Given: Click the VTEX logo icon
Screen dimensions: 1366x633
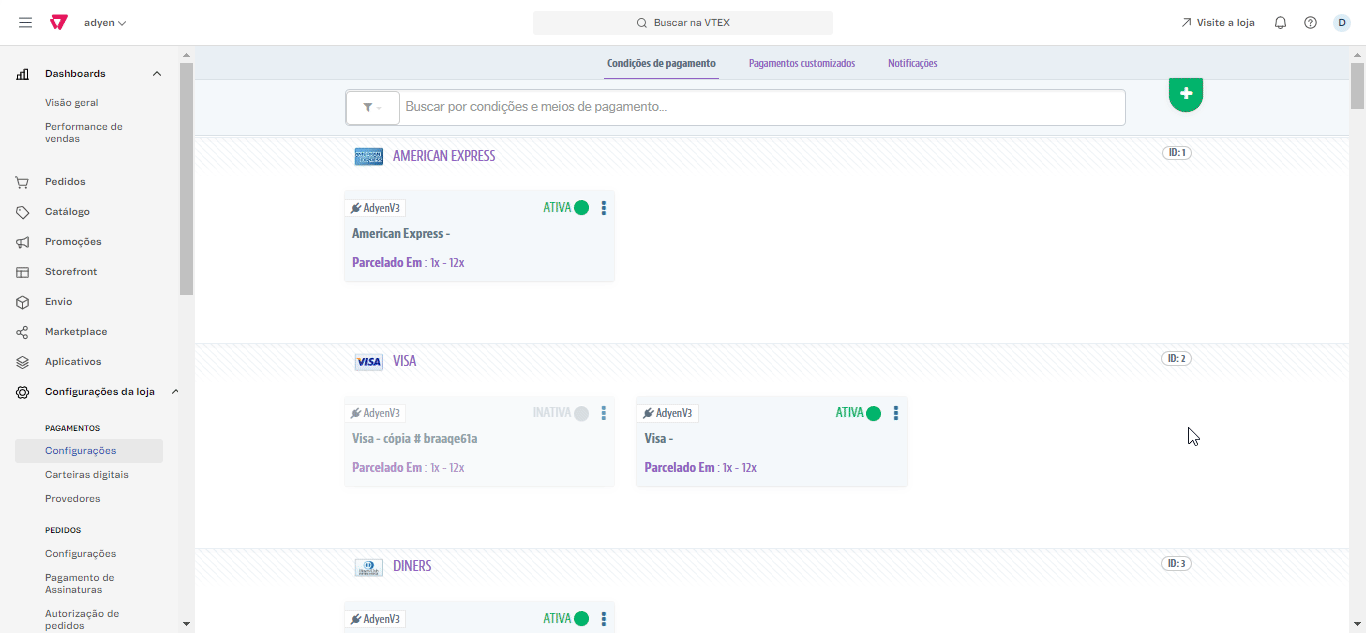Looking at the screenshot, I should point(59,22).
